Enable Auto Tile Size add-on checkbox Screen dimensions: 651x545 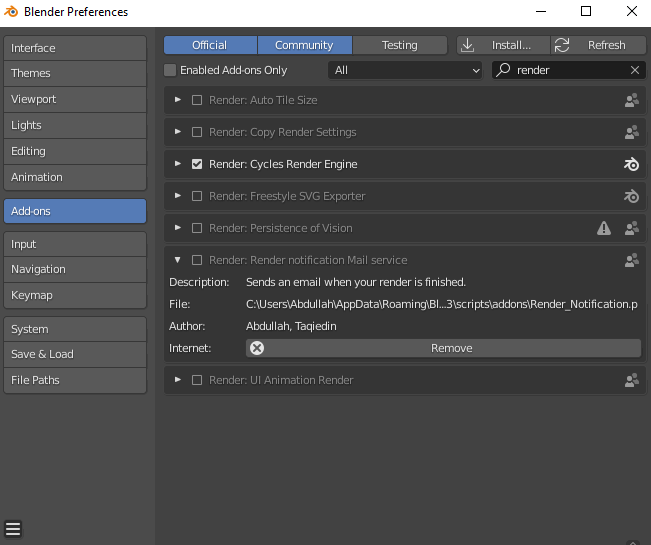point(197,100)
